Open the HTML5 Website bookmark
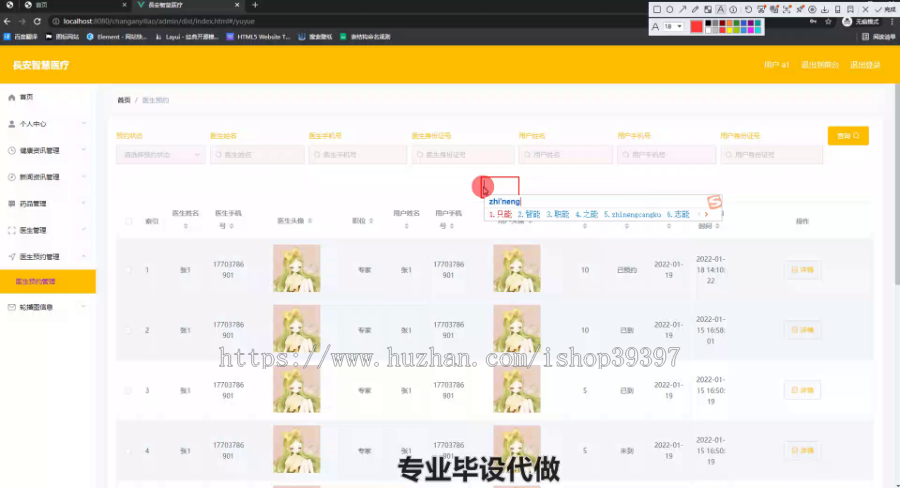Screen dimensions: 900x488 click(x=258, y=36)
